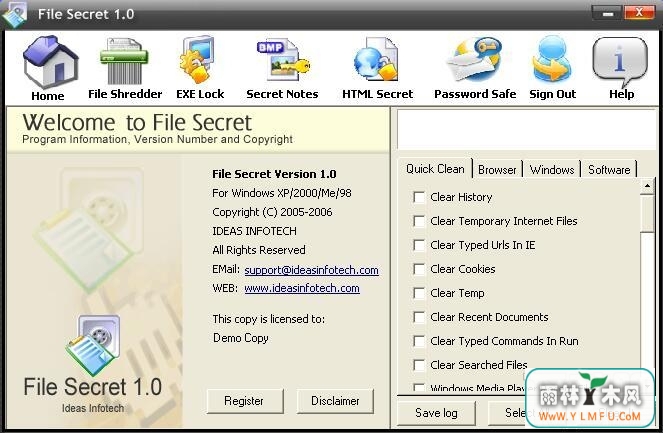Click the checklist scrollbar thumb
This screenshot has height=433, width=663.
click(647, 213)
